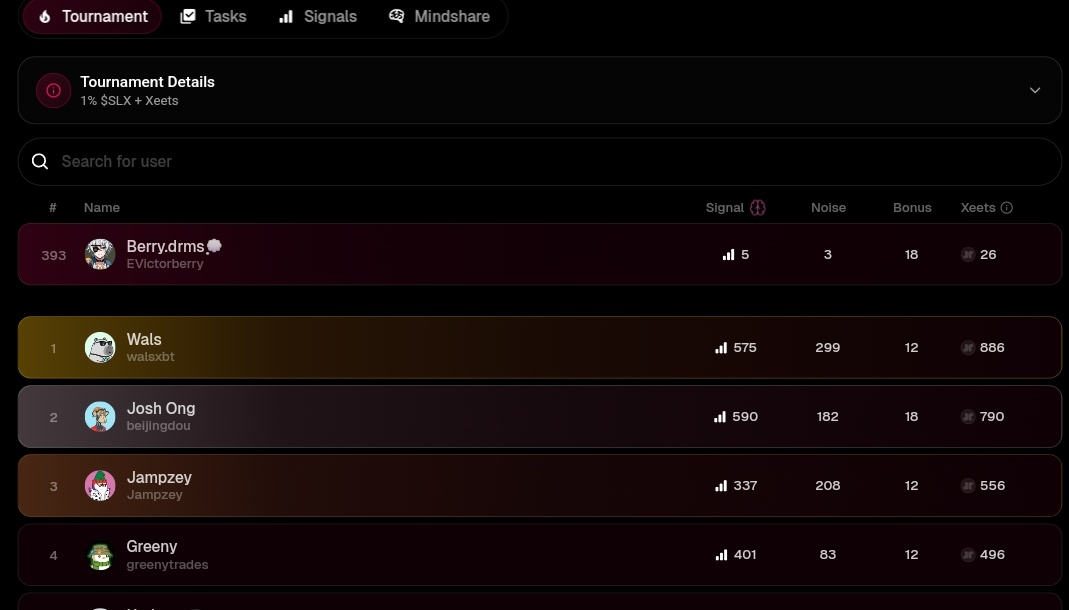Click Wals noise value 299

(828, 348)
